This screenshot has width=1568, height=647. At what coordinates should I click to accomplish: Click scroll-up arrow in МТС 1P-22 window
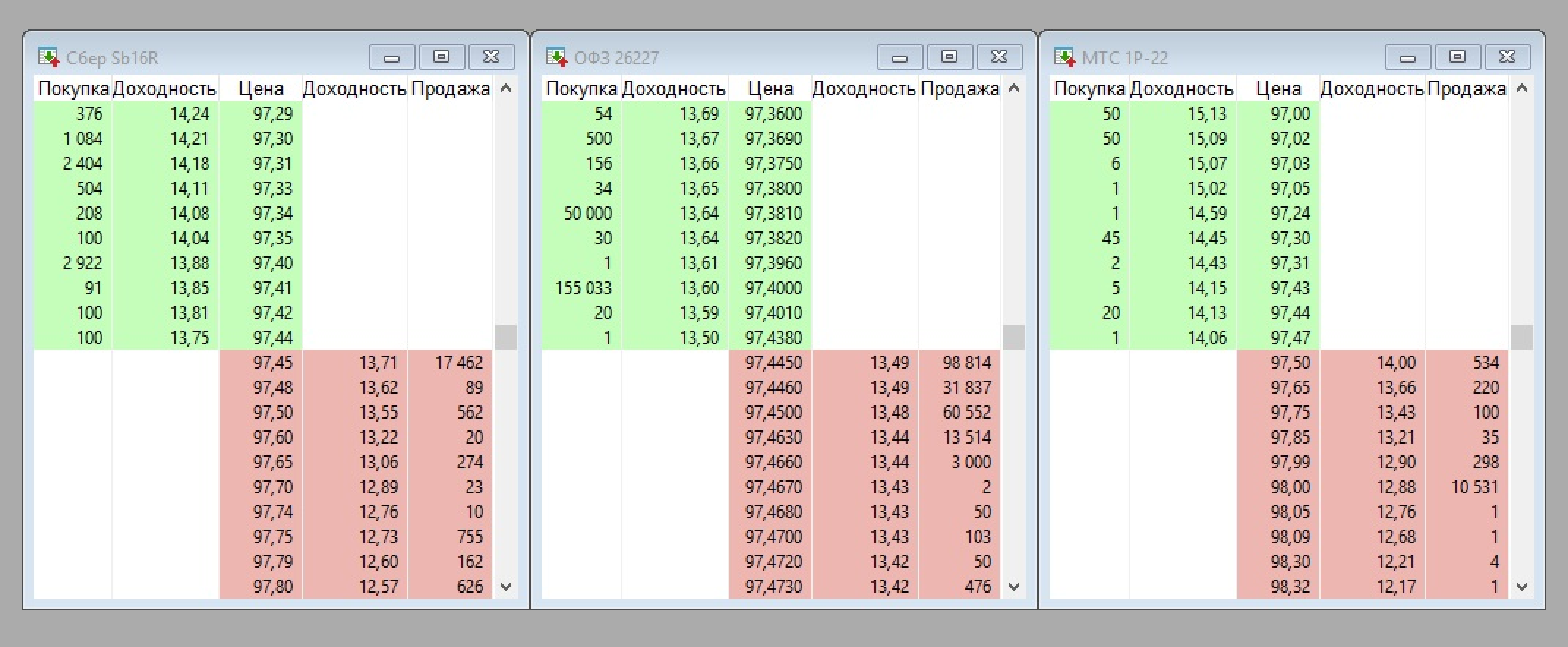[x=1522, y=89]
